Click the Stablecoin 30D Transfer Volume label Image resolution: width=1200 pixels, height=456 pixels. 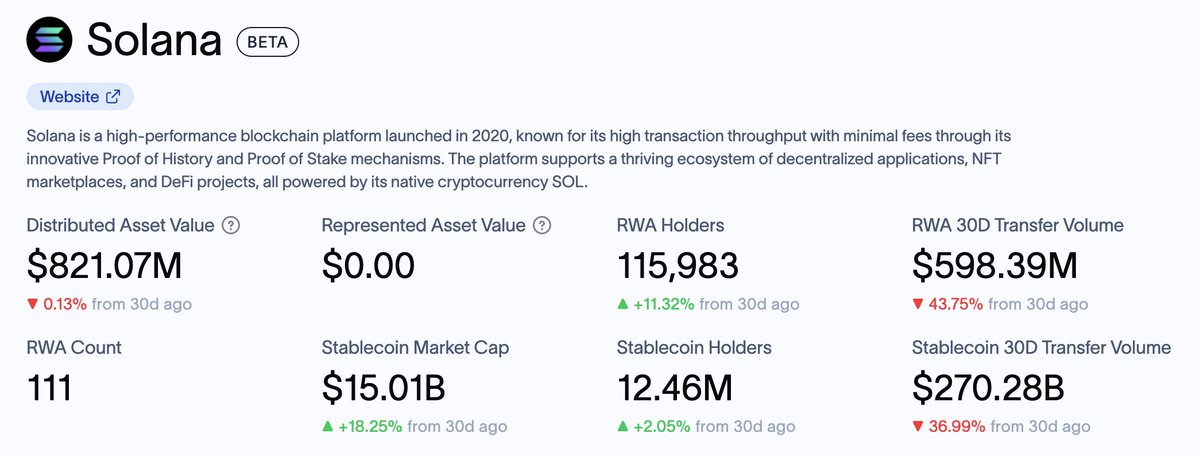pyautogui.click(x=1041, y=348)
